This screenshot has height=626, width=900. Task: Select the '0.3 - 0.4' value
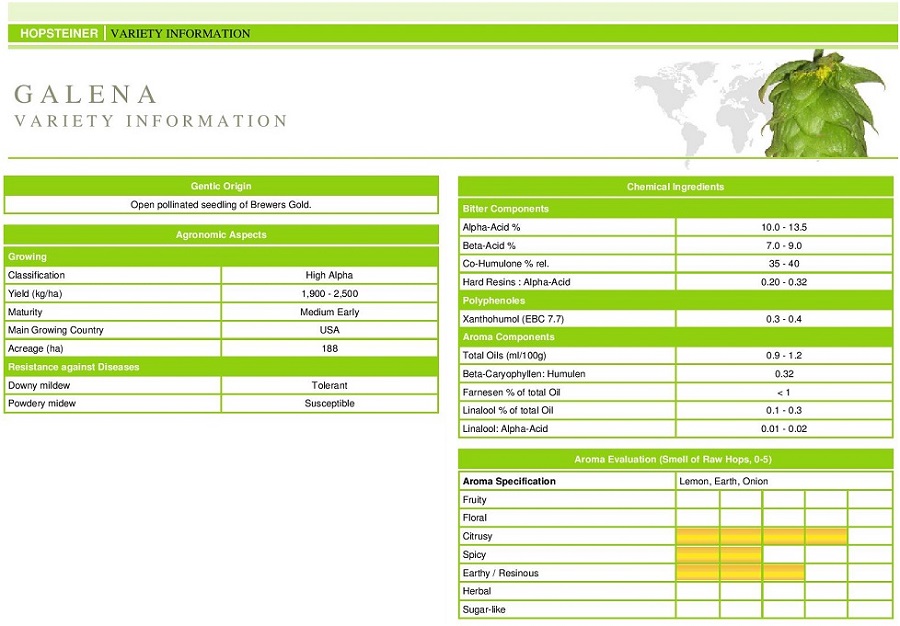(784, 319)
